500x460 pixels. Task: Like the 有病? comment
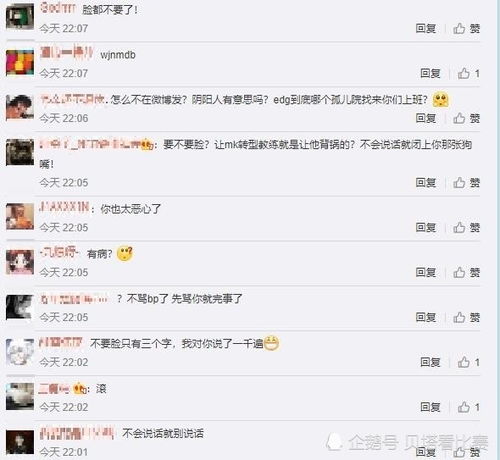click(466, 273)
